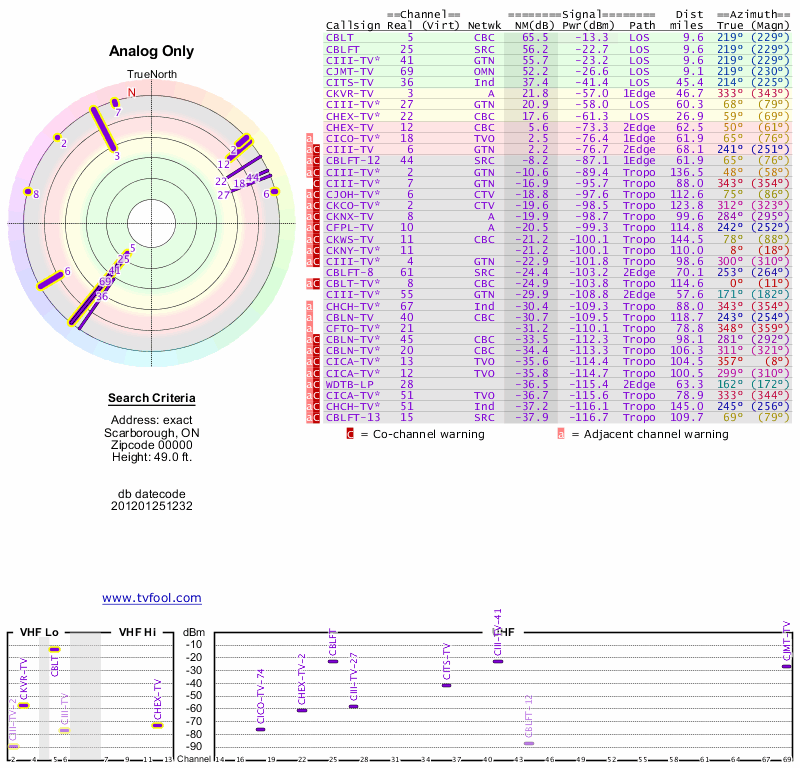Click CBLN-TV callsign on channel 40 row
800x768 pixels.
pos(349,317)
